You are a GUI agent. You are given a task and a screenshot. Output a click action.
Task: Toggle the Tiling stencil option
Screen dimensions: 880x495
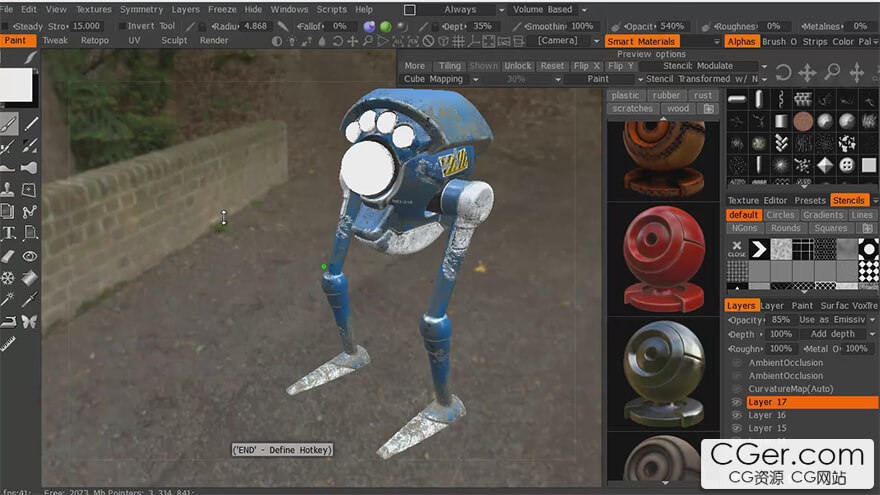449,66
